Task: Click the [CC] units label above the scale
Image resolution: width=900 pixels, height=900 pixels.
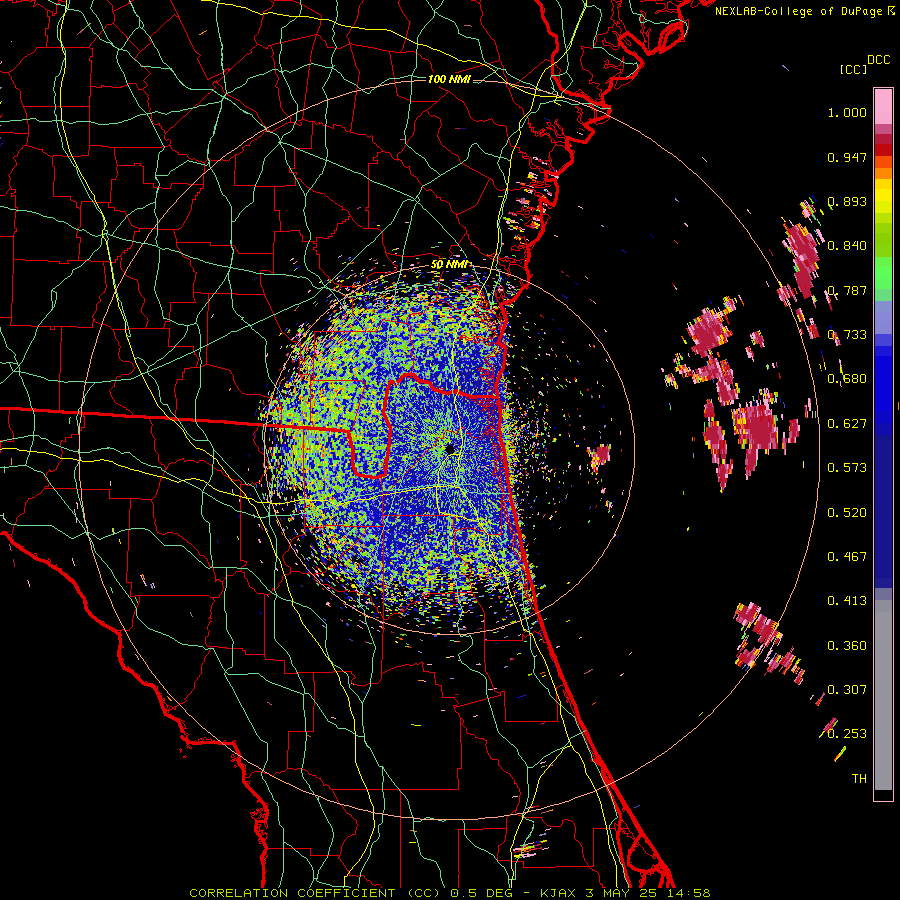Action: (853, 69)
